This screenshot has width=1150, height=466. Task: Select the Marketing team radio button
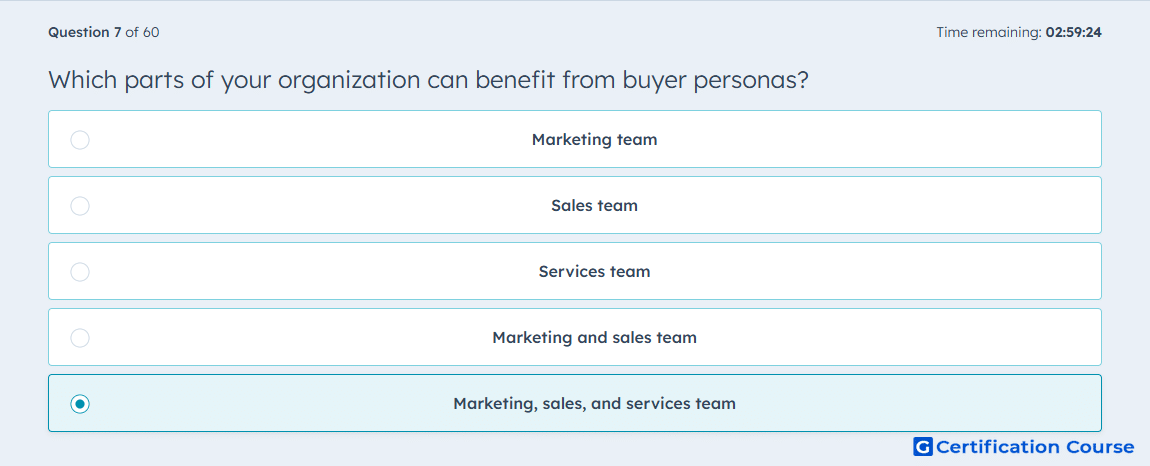(x=80, y=139)
